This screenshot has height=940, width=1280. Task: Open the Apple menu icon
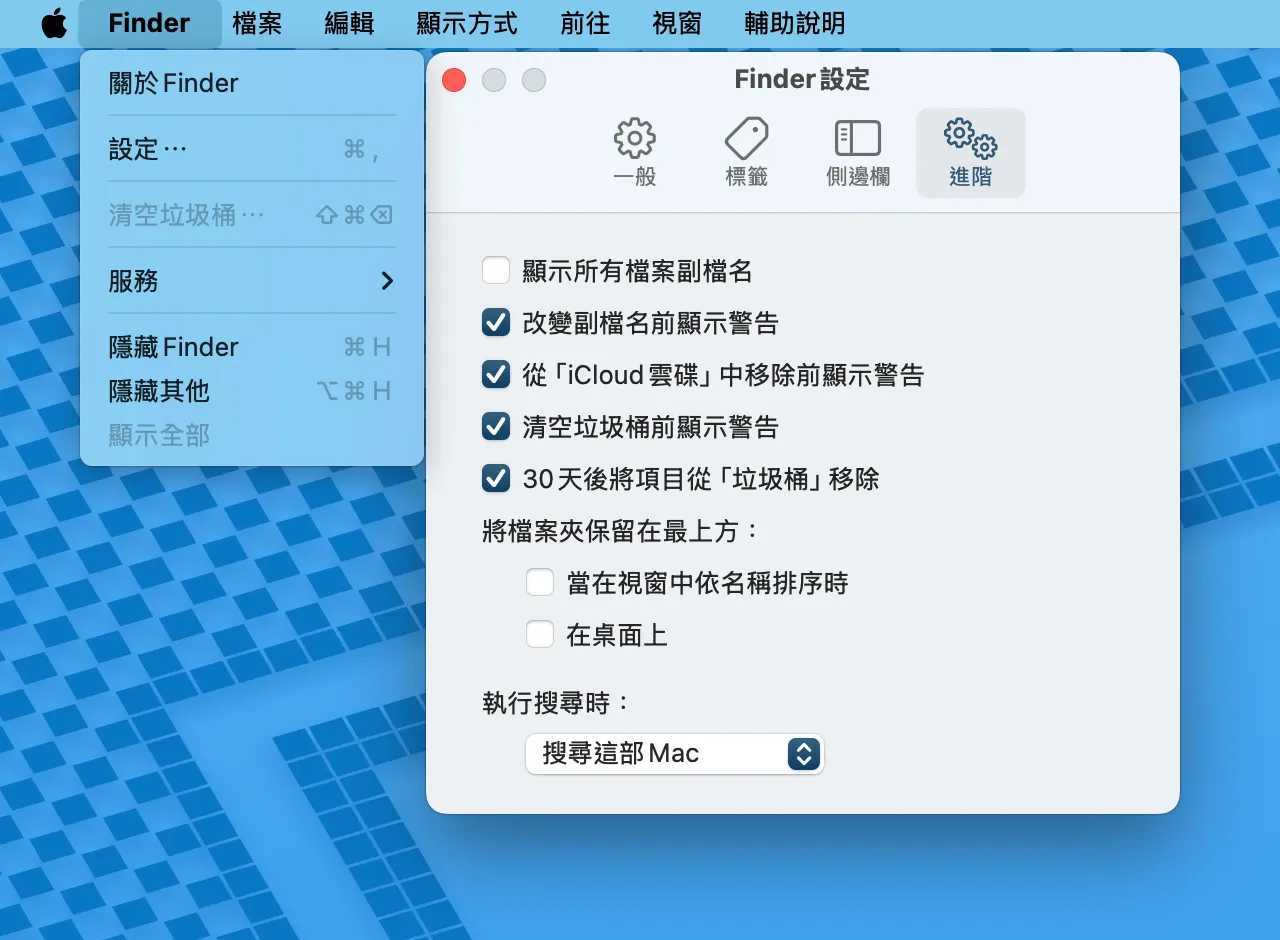(x=54, y=23)
